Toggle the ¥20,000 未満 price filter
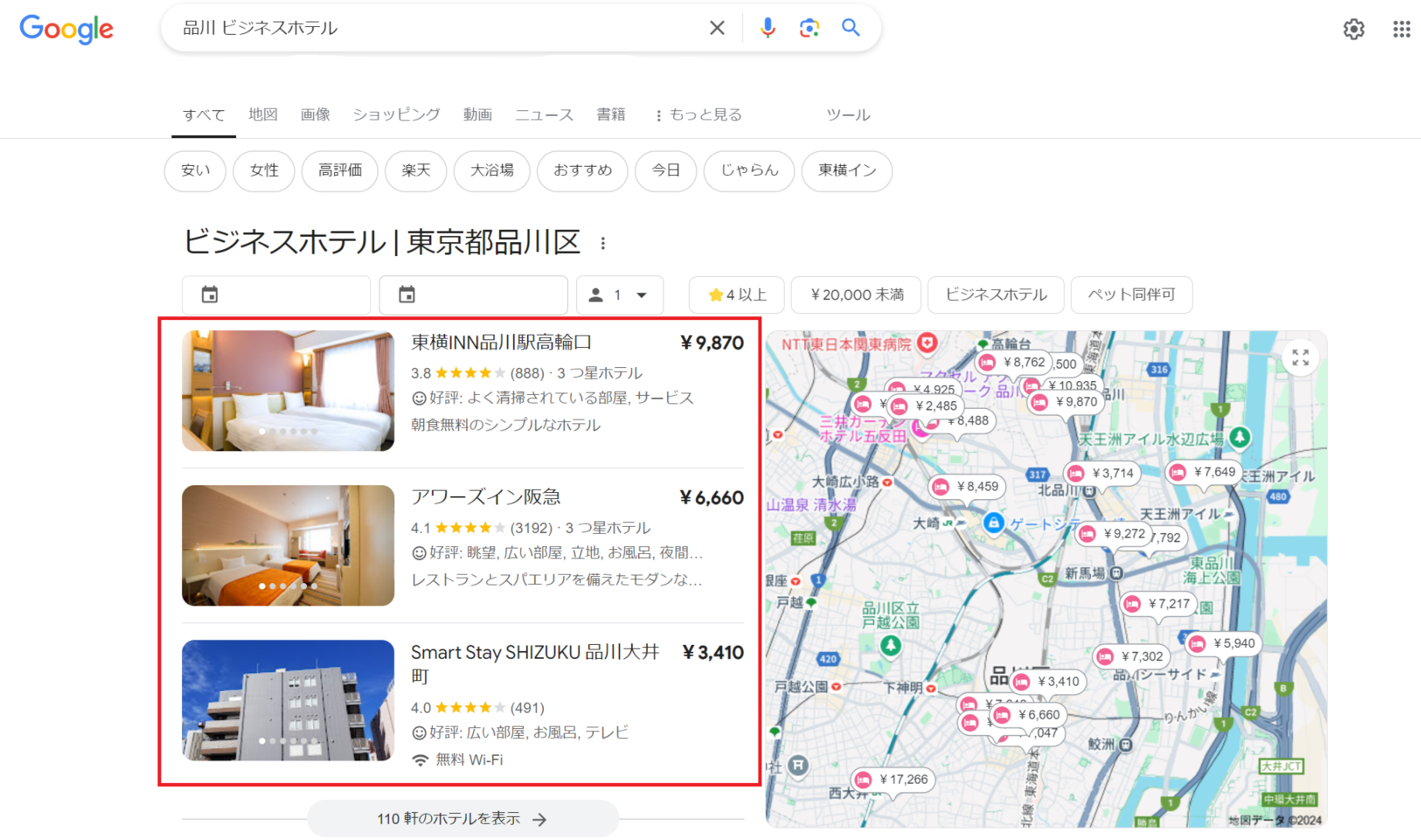Viewport: 1421px width, 840px height. coord(856,295)
